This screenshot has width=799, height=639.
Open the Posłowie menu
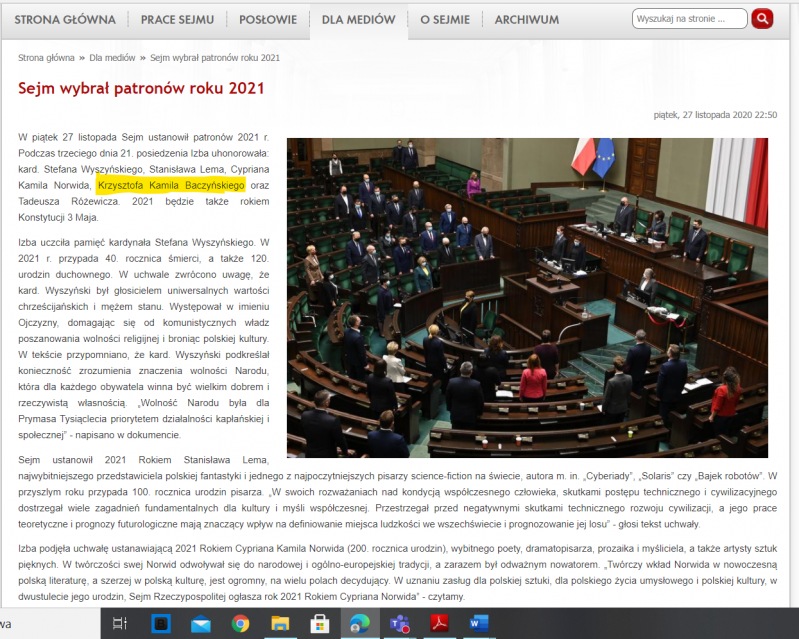pyautogui.click(x=268, y=20)
